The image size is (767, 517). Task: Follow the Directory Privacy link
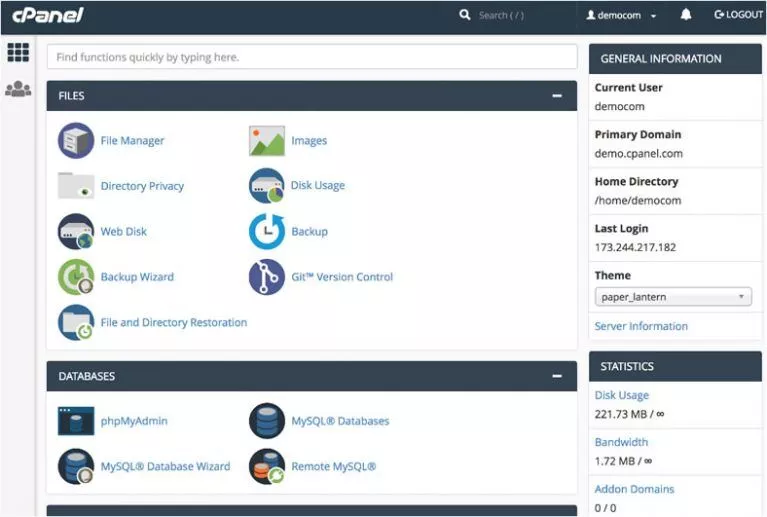[x=142, y=186]
